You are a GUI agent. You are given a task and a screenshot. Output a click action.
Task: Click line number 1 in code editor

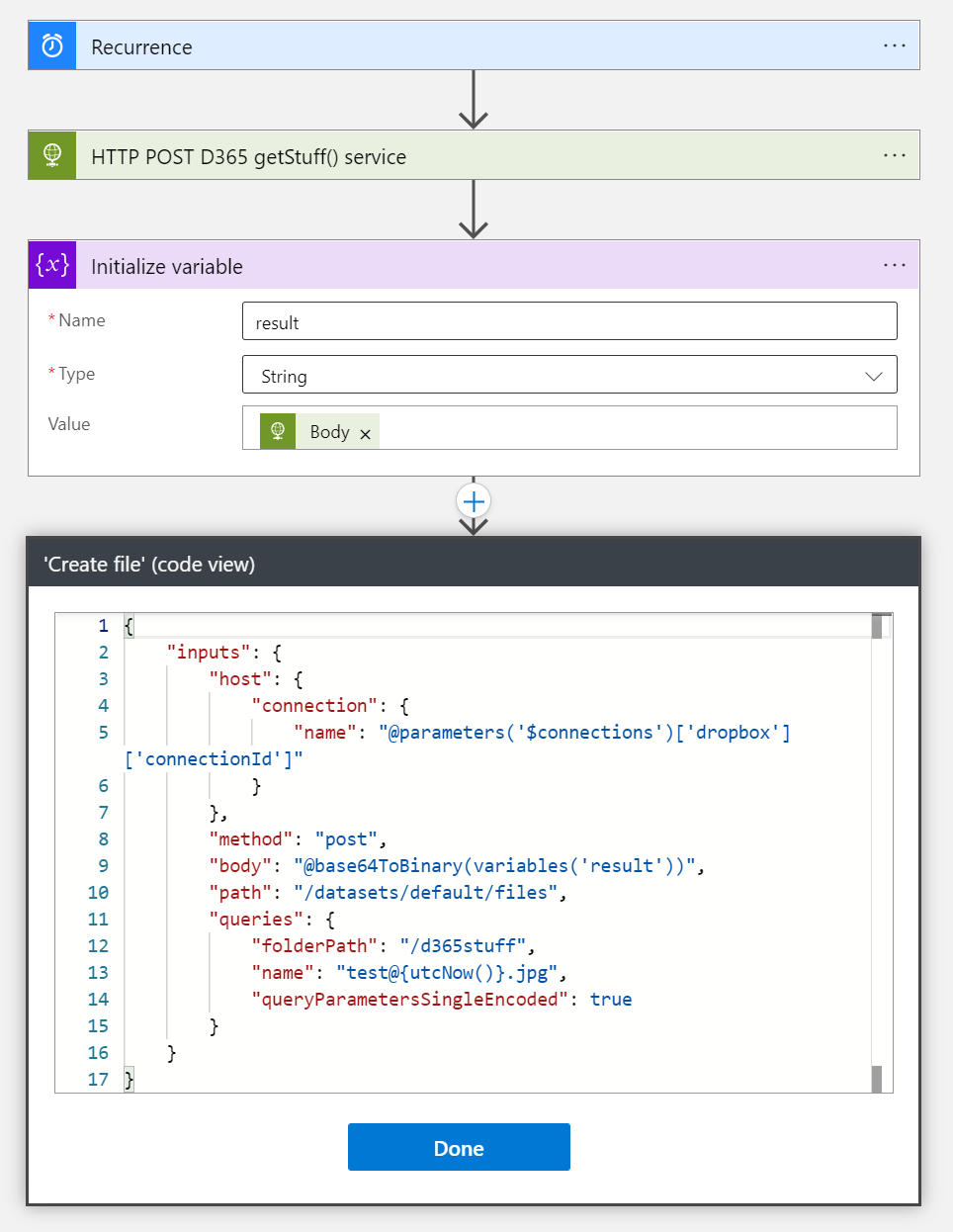103,626
